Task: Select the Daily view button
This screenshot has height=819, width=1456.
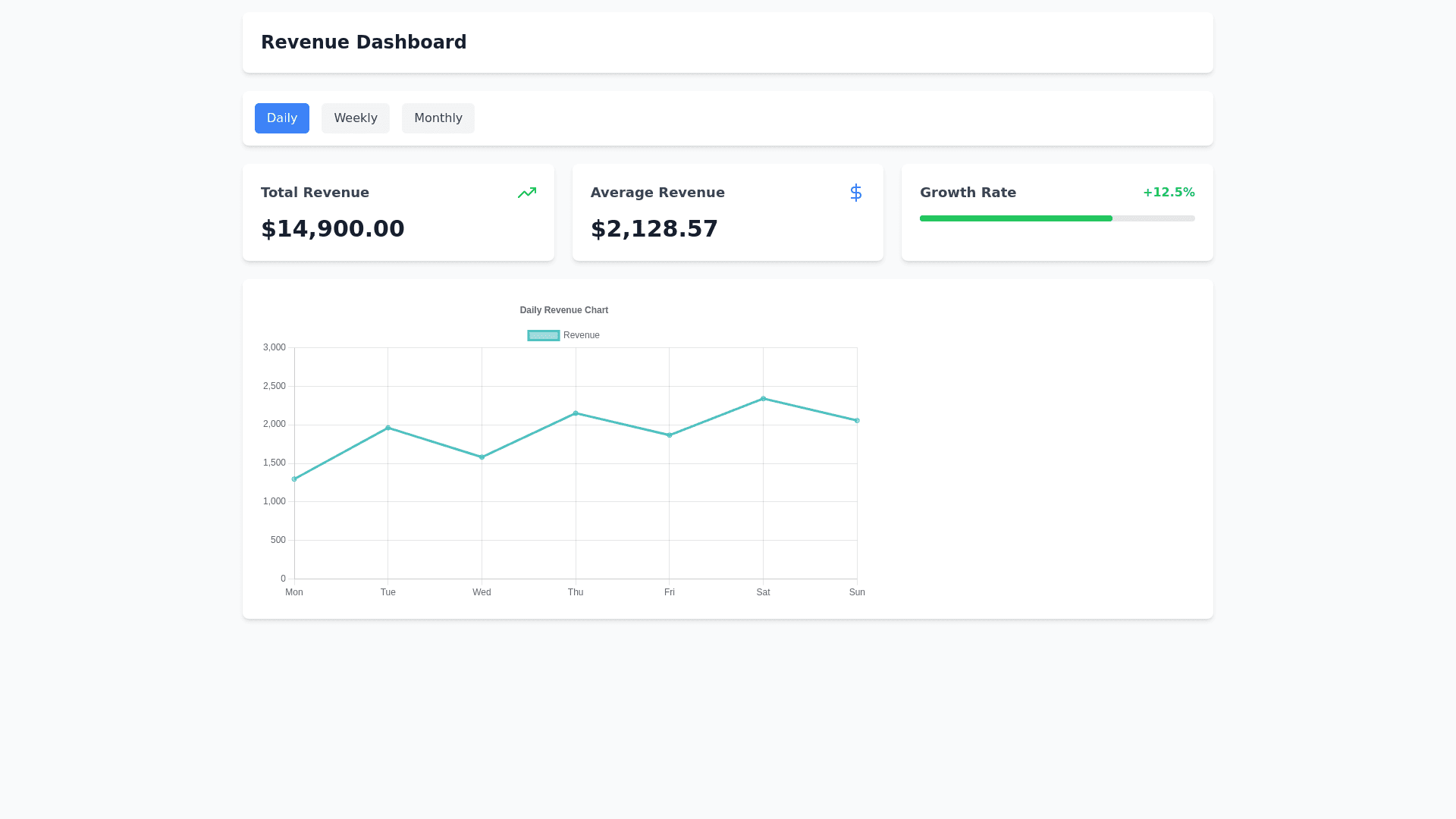Action: (282, 118)
